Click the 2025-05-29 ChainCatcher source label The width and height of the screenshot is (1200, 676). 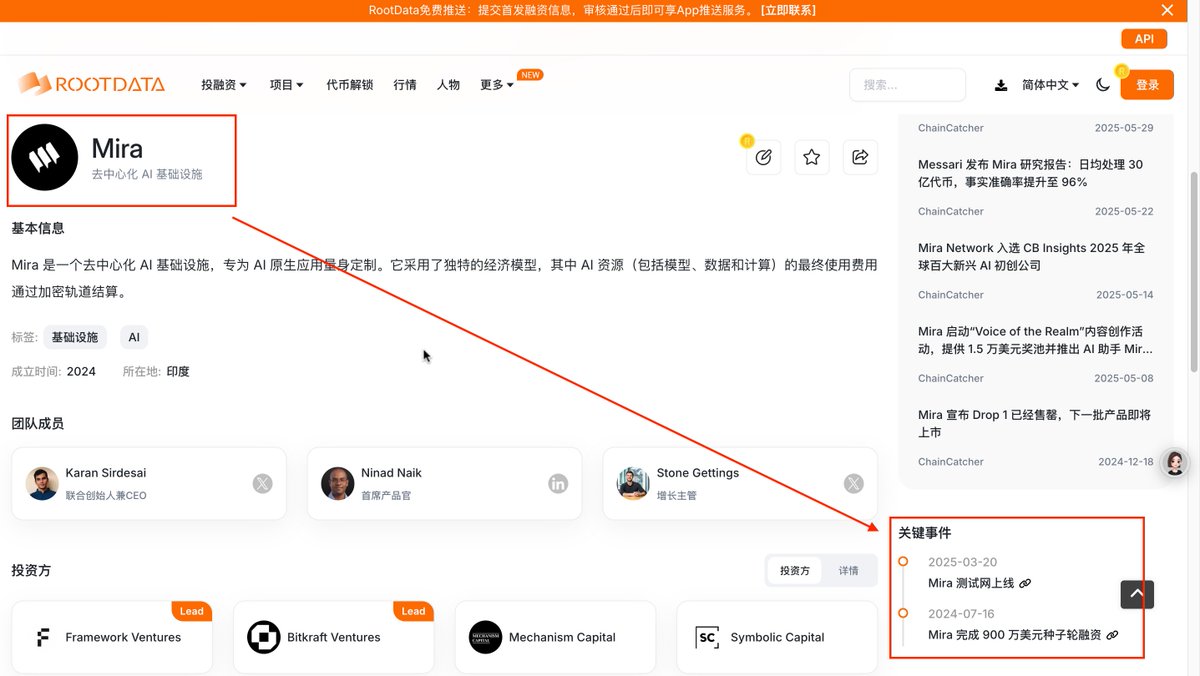pyautogui.click(x=951, y=128)
